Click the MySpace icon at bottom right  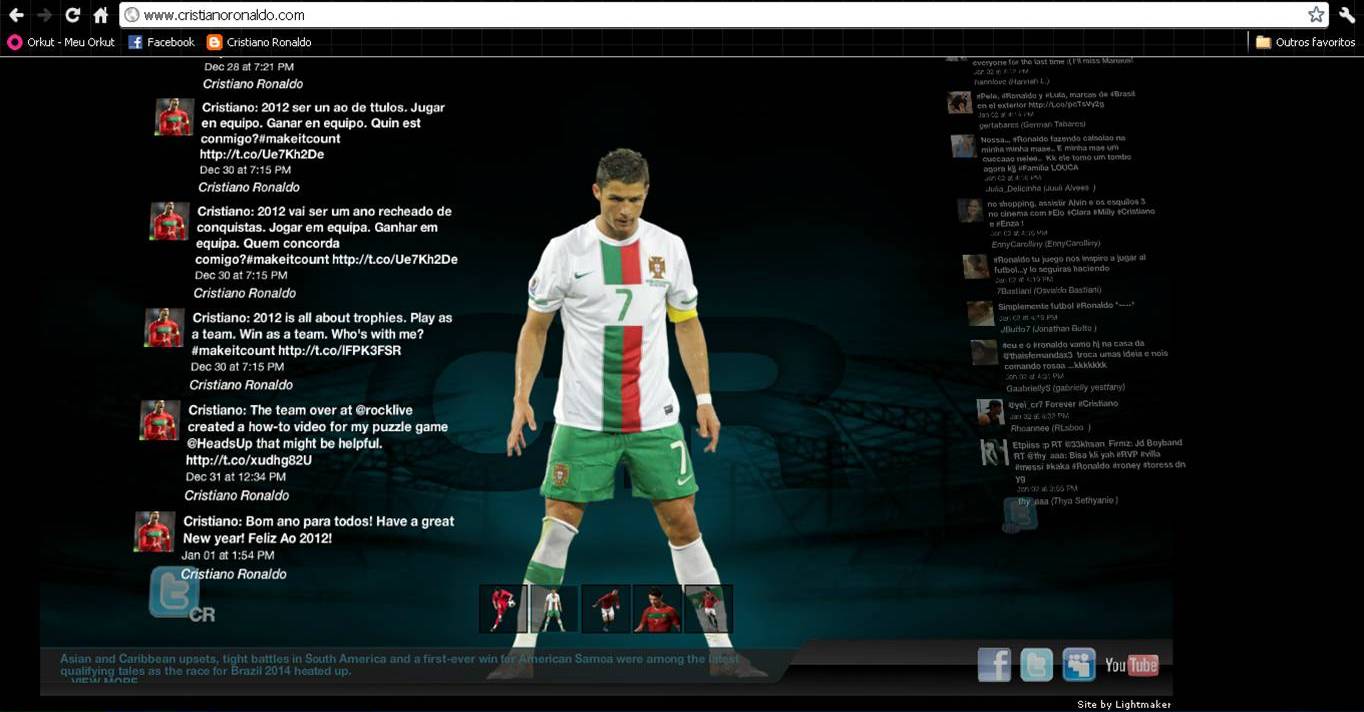click(x=1078, y=663)
